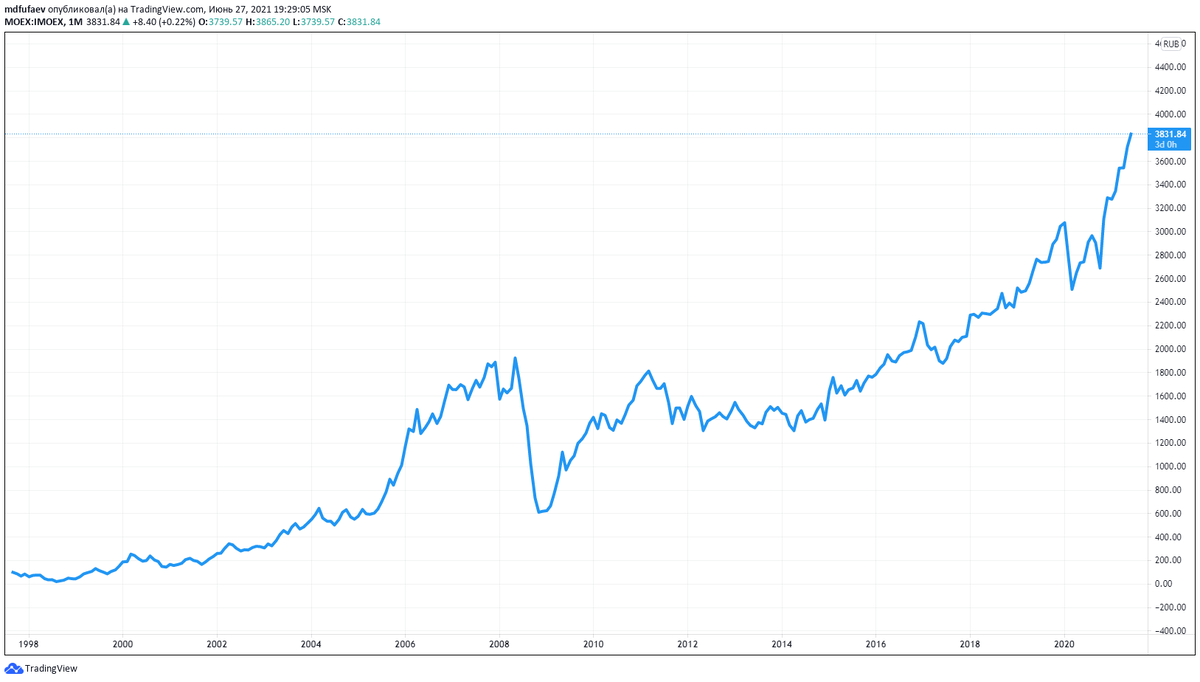
Task: Click the TradingView text link at bottom
Action: (50, 667)
